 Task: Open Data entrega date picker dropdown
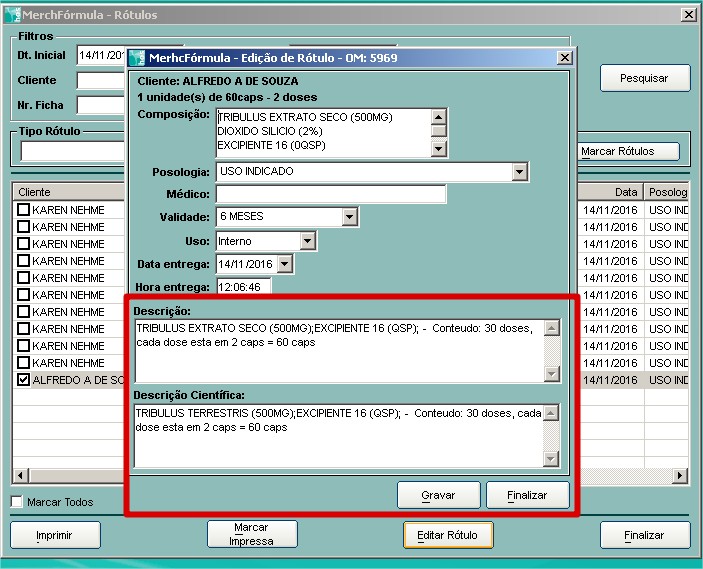coord(284,264)
